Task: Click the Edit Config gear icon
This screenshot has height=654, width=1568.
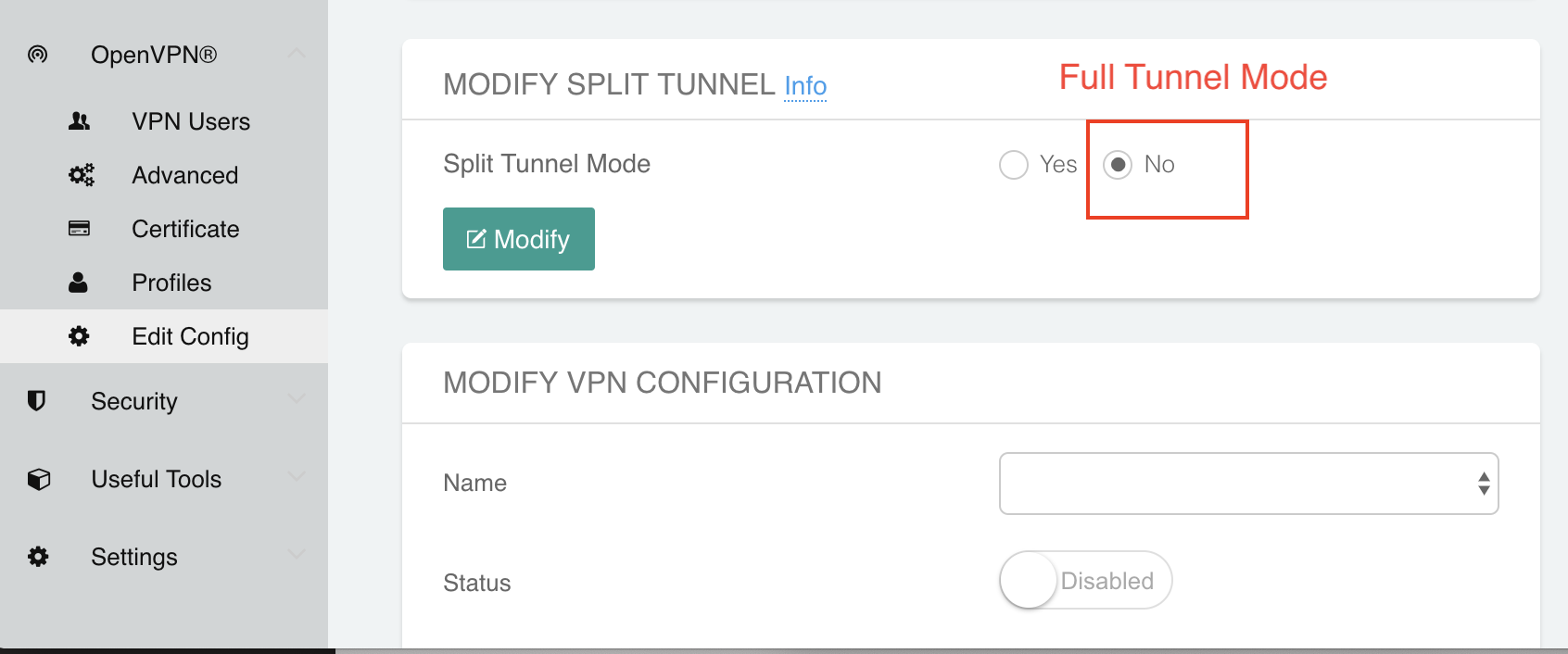Action: [80, 336]
